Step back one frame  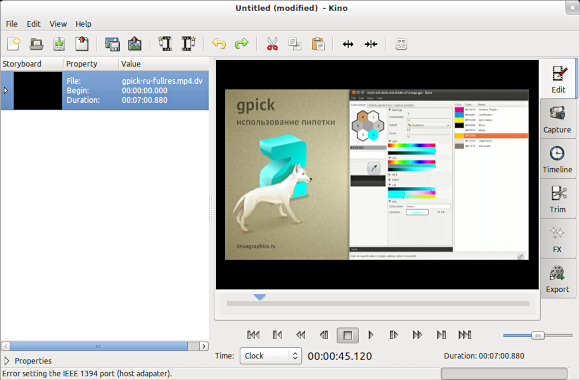click(x=324, y=335)
